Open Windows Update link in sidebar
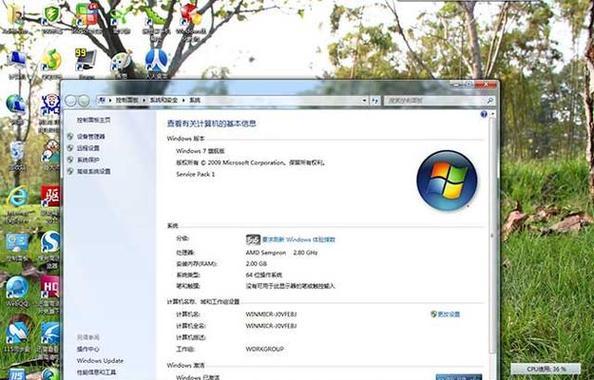594x380 pixels. (x=100, y=361)
